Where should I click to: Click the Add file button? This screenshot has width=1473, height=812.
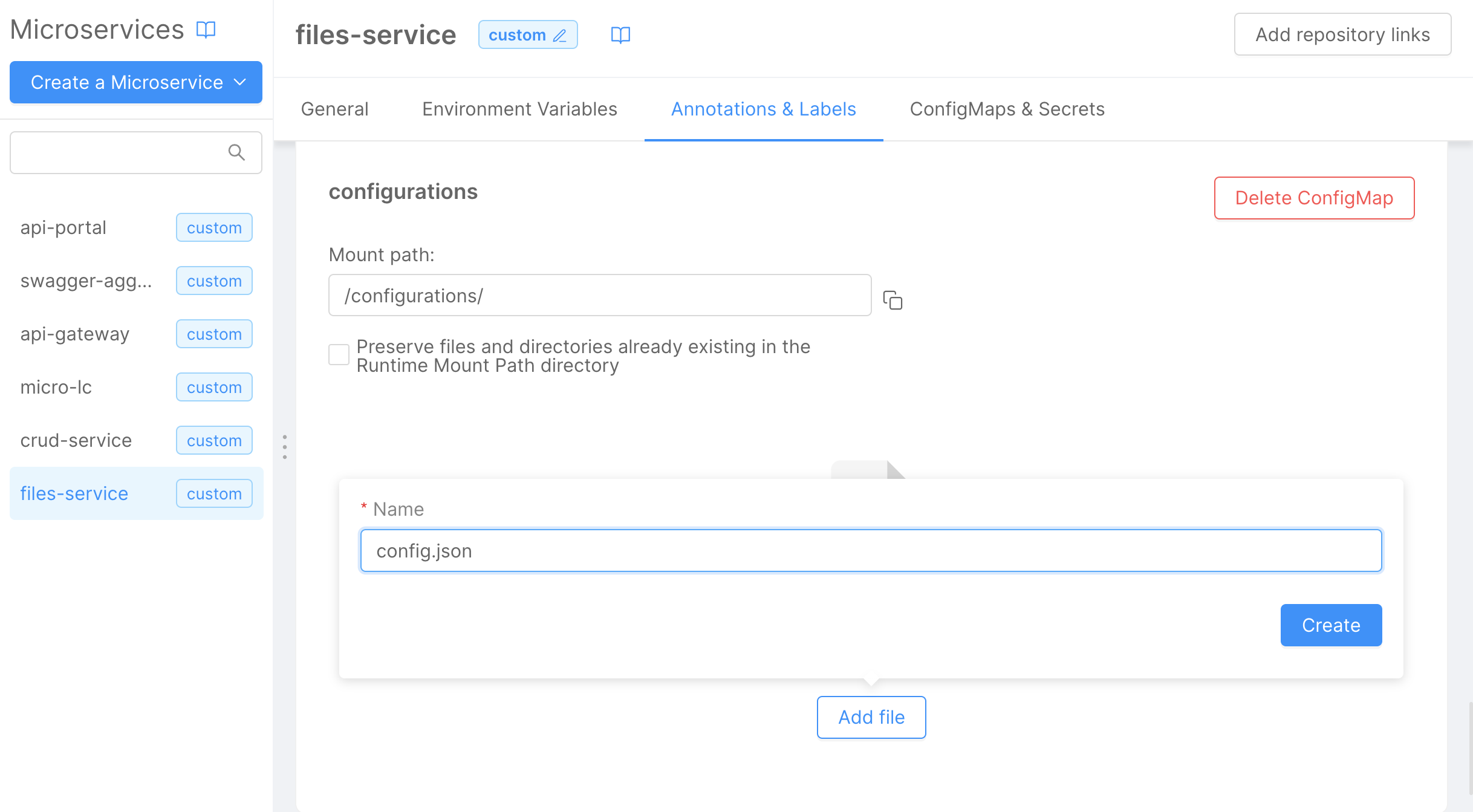tap(871, 717)
